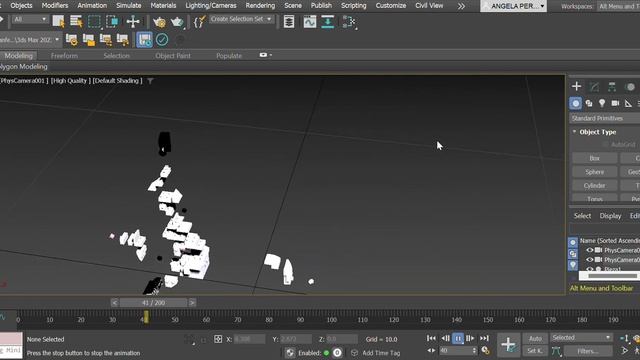The image size is (640, 360).
Task: Choose Rectangular Selection Region tool
Action: [94, 22]
